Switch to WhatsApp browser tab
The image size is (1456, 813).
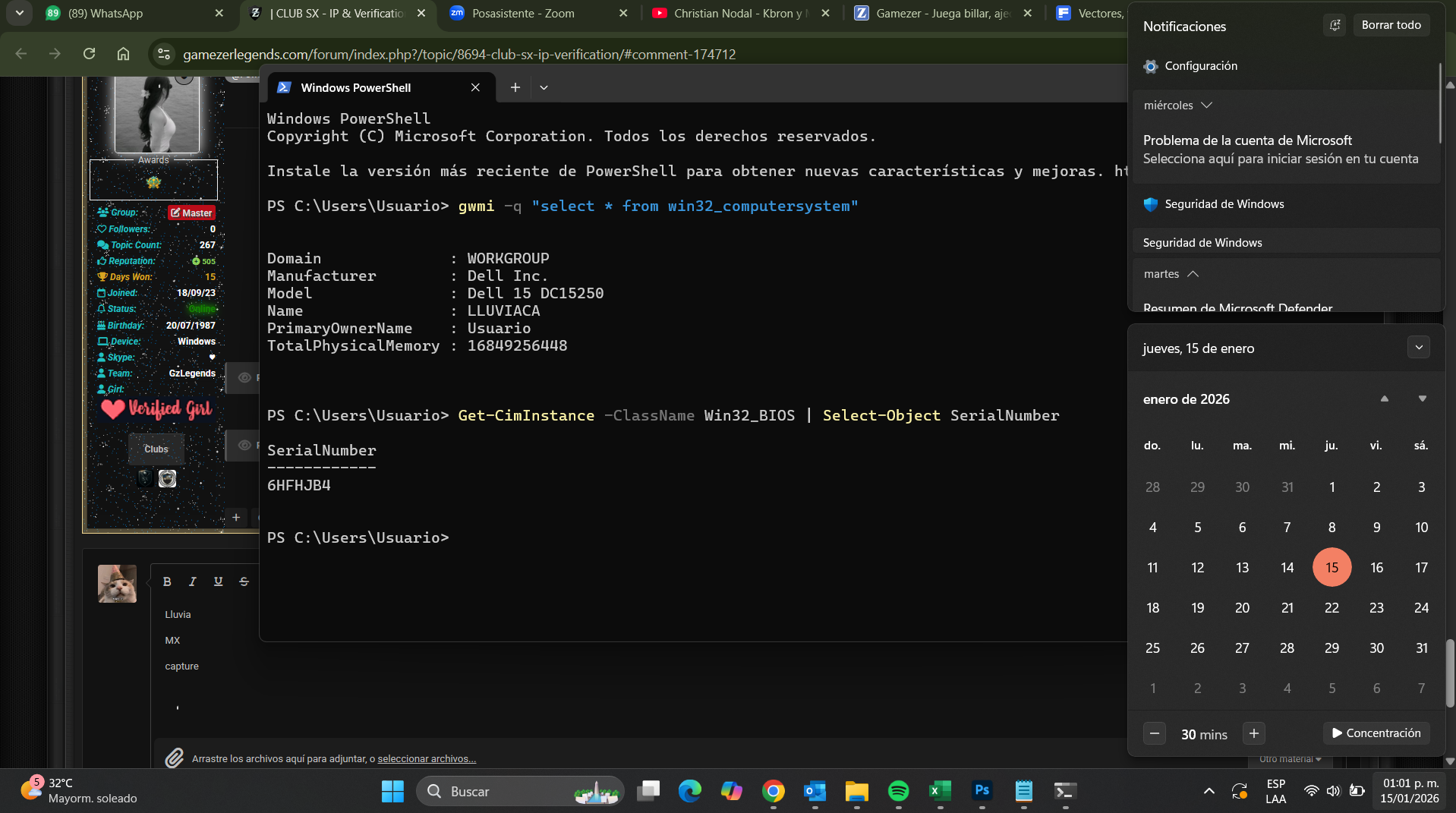135,14
